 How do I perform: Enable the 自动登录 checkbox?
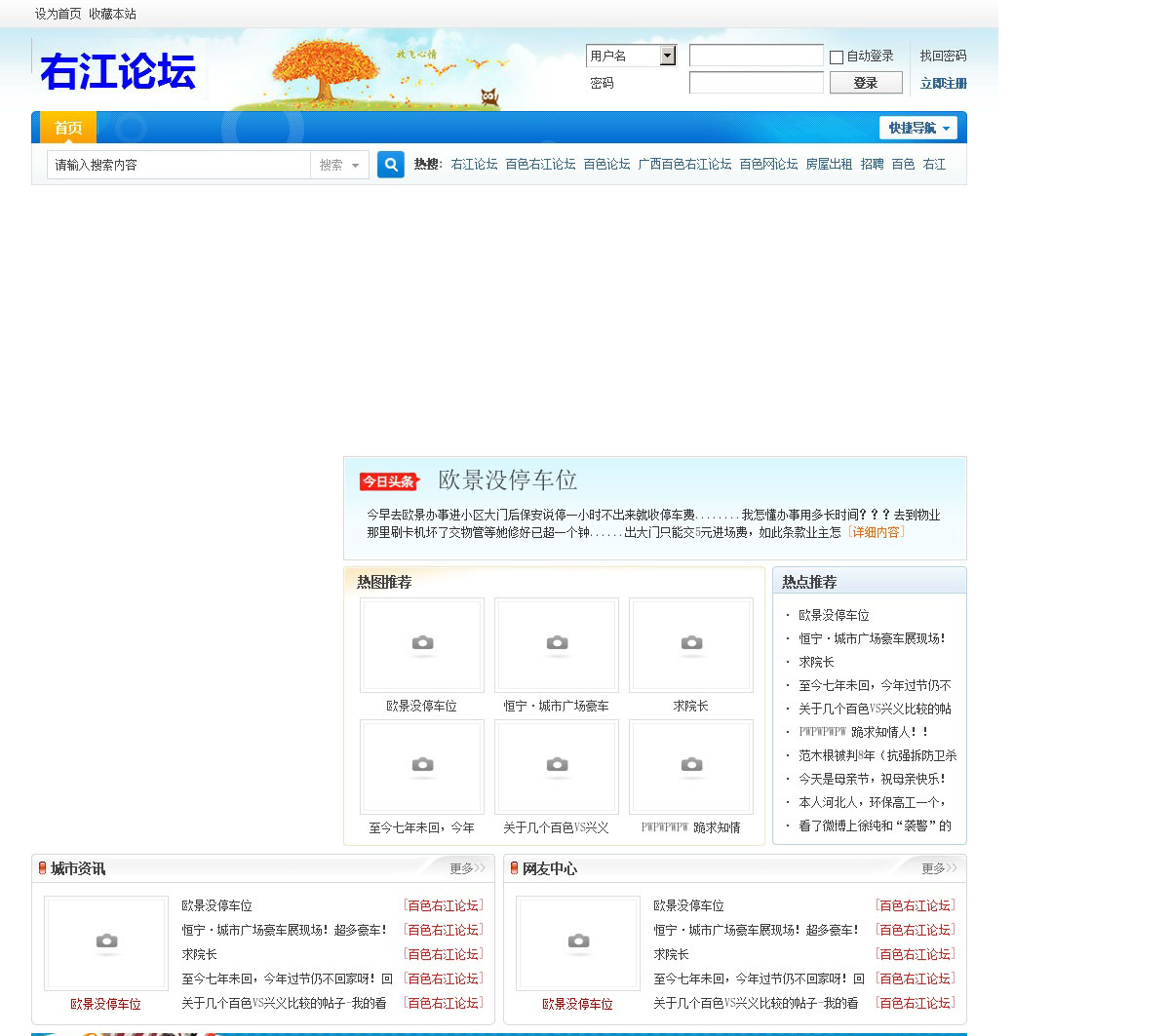pyautogui.click(x=837, y=58)
